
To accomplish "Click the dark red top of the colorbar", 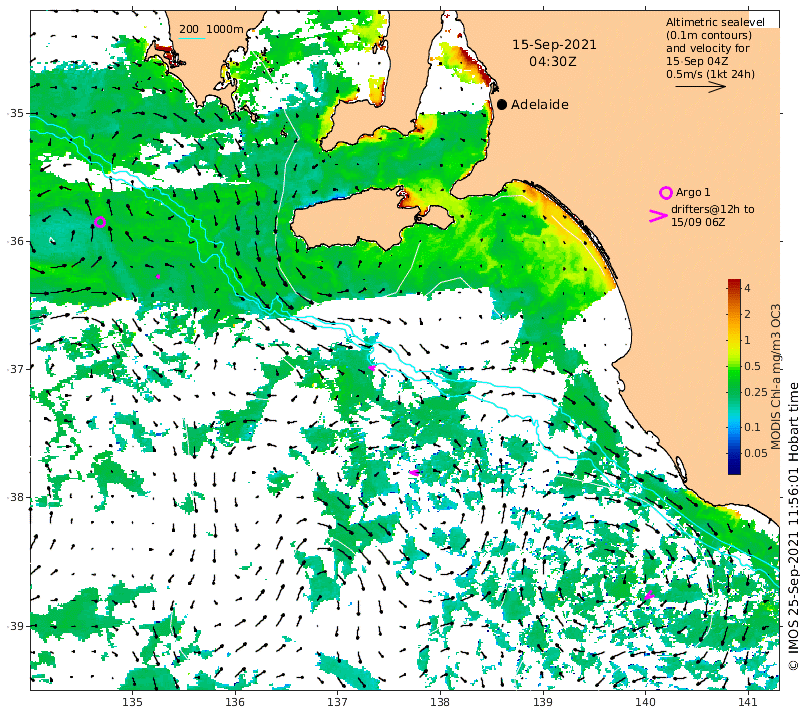I will point(734,283).
